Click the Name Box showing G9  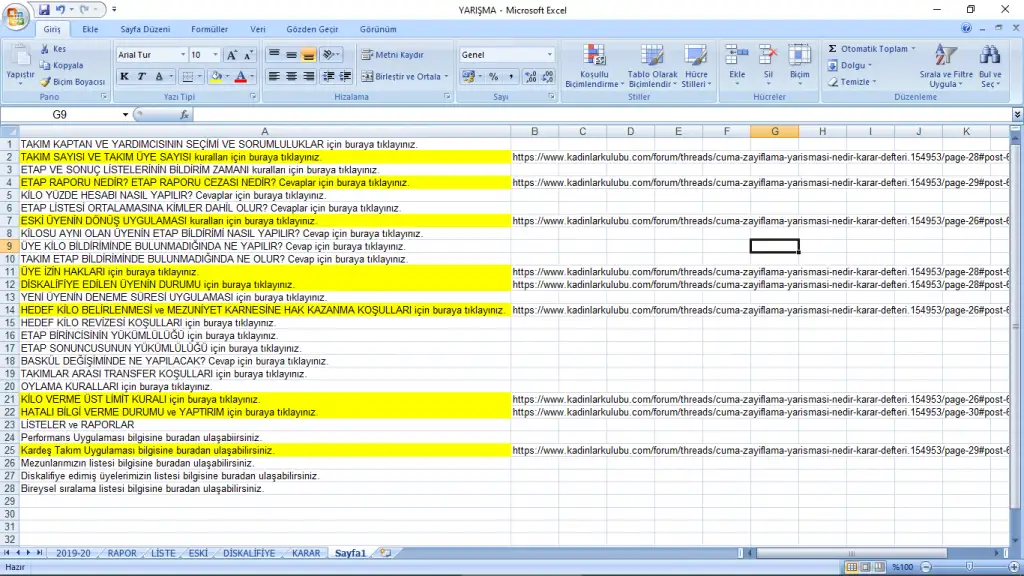60,115
